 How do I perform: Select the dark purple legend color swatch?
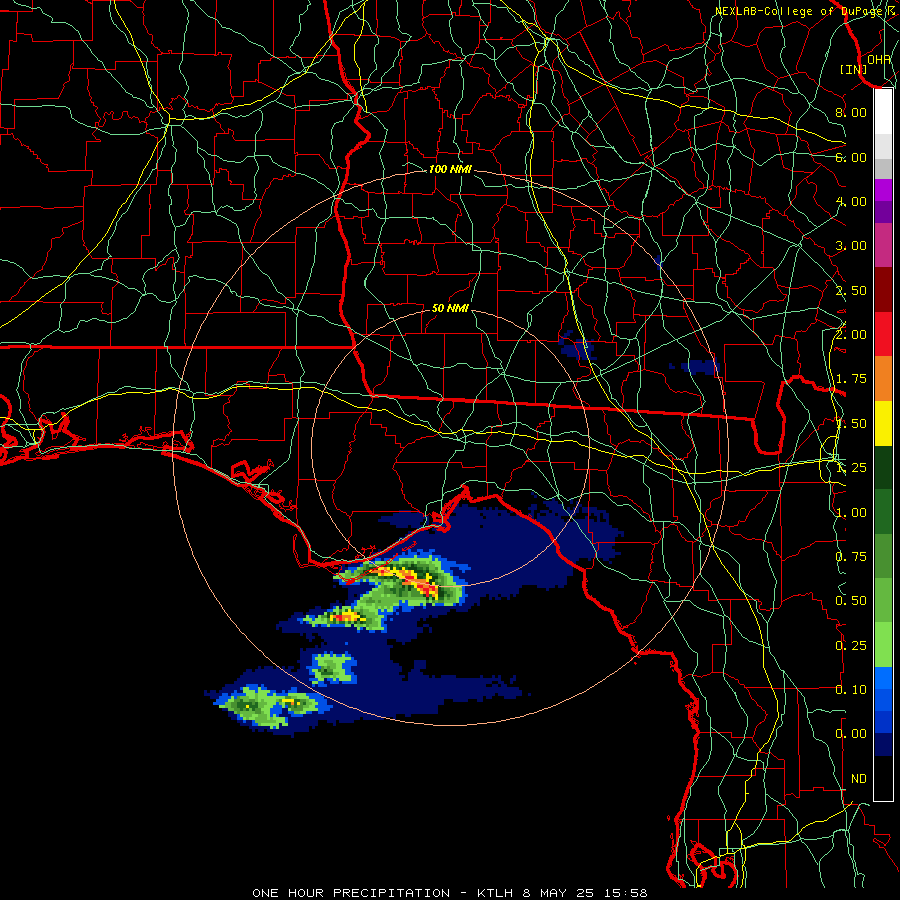[883, 212]
